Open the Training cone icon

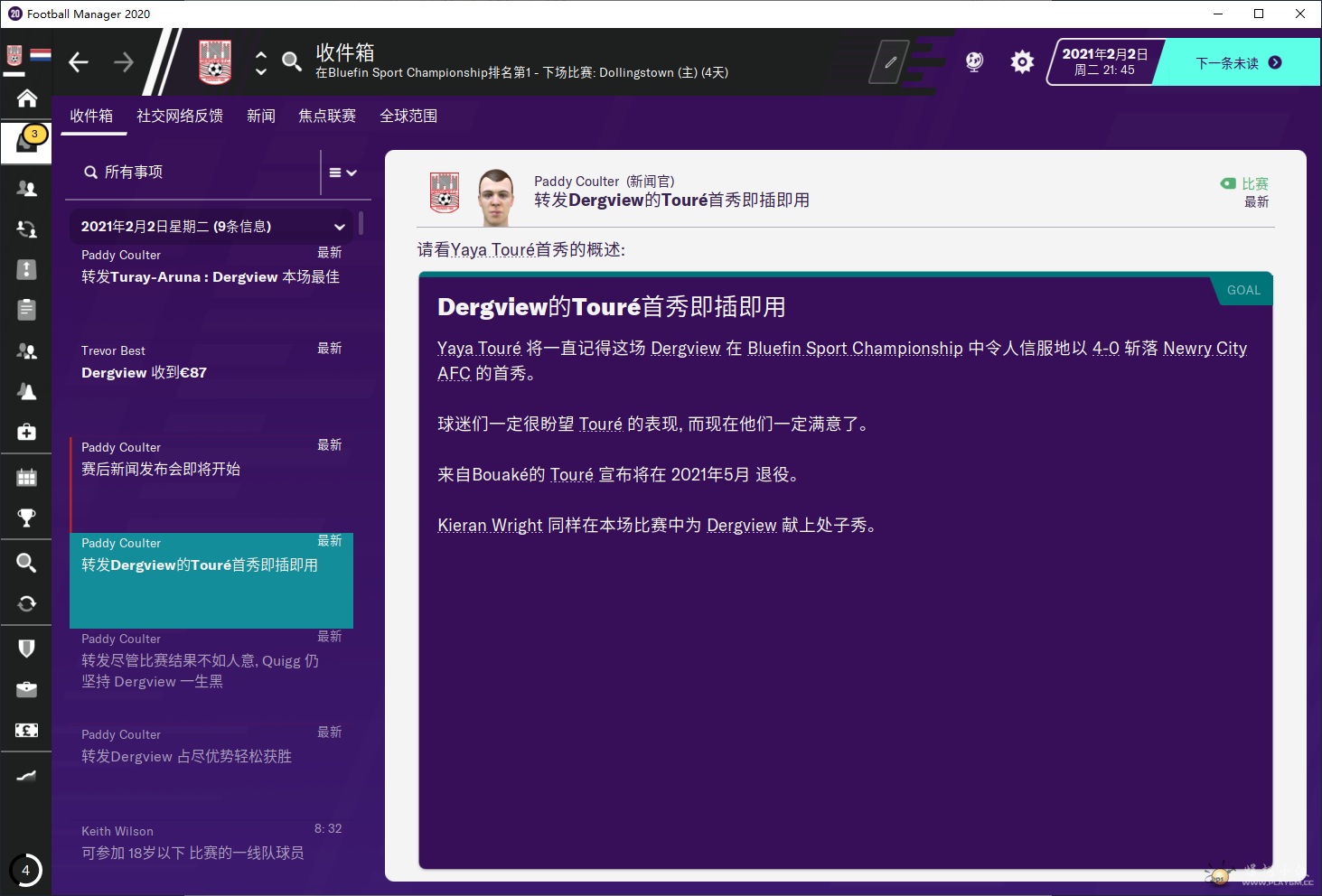pos(26,391)
